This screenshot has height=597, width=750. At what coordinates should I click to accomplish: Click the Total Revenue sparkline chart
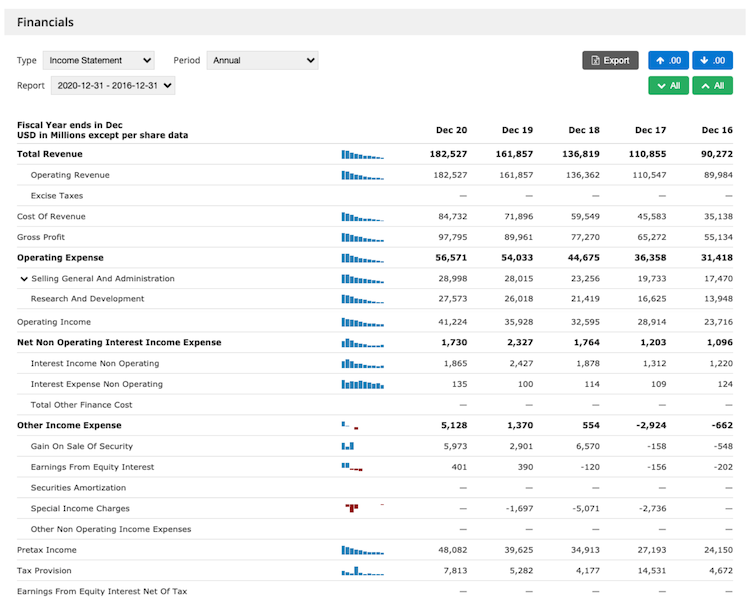[x=362, y=155]
